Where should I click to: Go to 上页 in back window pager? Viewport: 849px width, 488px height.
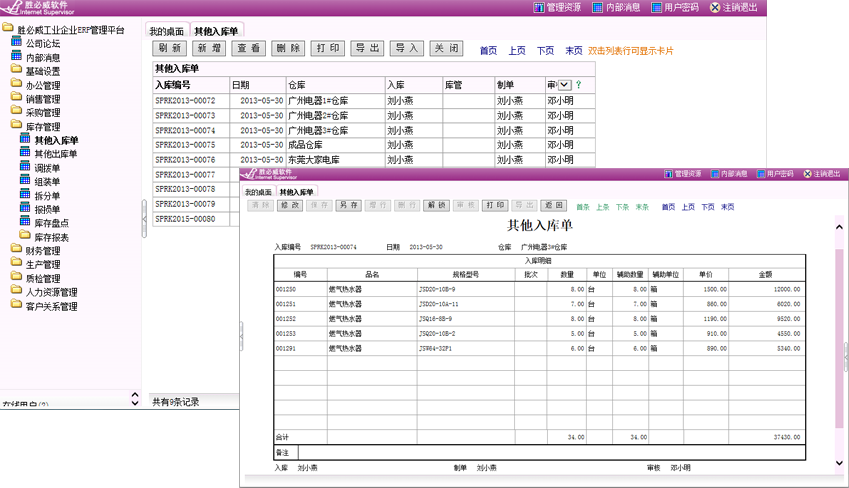click(x=517, y=50)
